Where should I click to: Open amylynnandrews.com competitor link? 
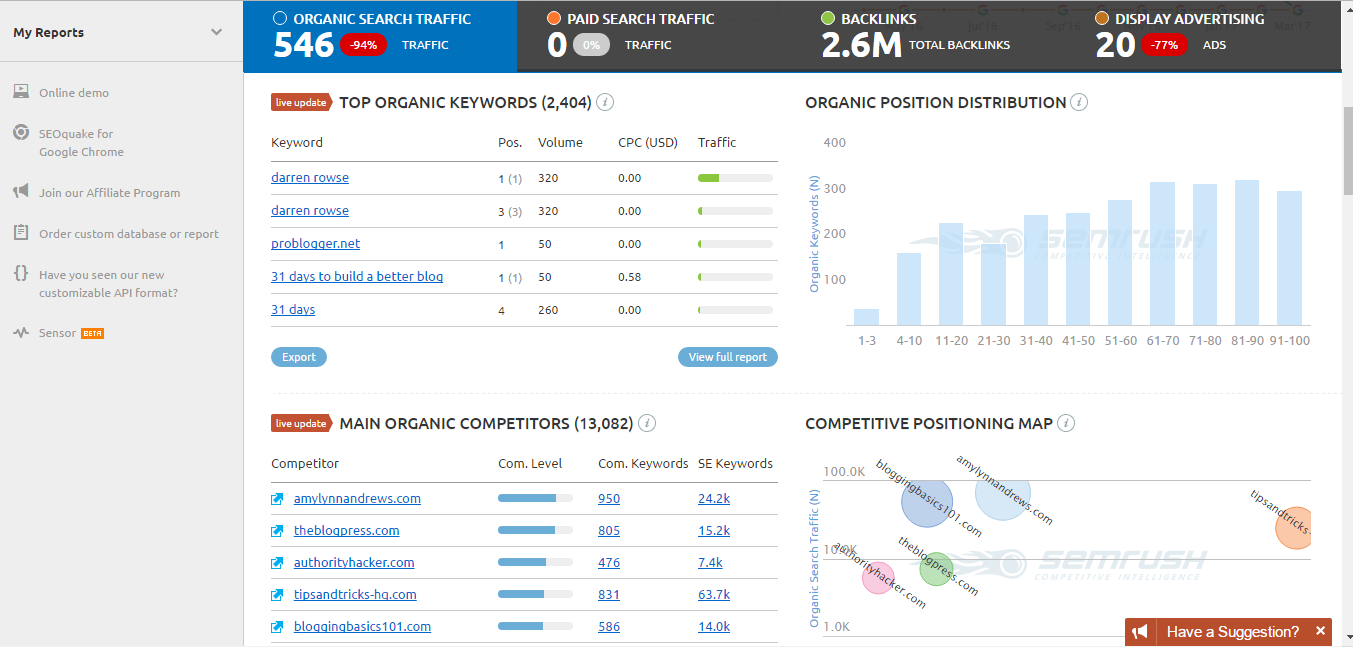tap(357, 499)
